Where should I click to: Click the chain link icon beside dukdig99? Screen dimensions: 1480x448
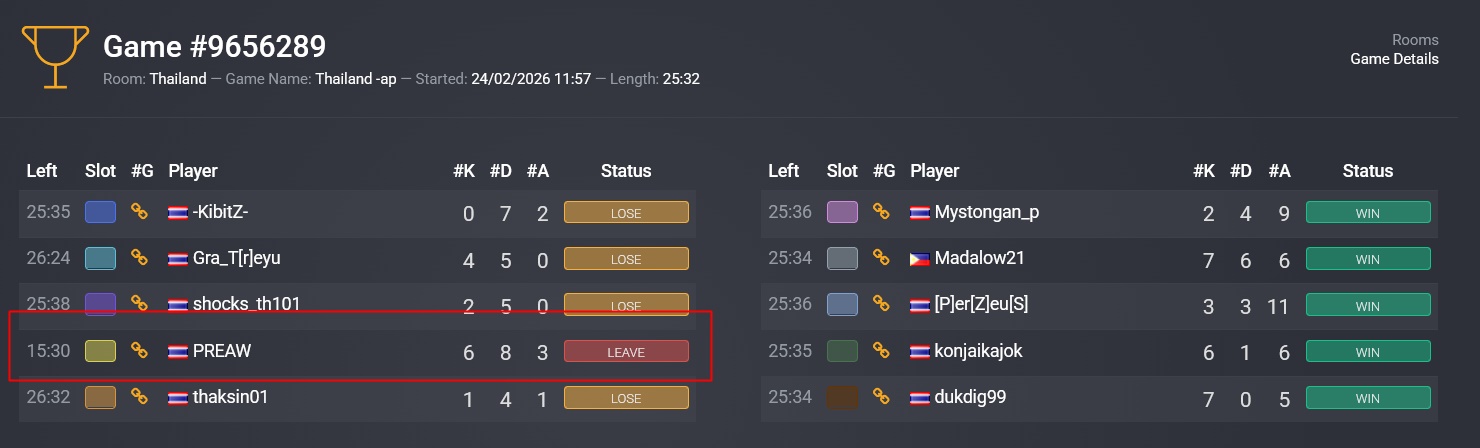coord(881,397)
